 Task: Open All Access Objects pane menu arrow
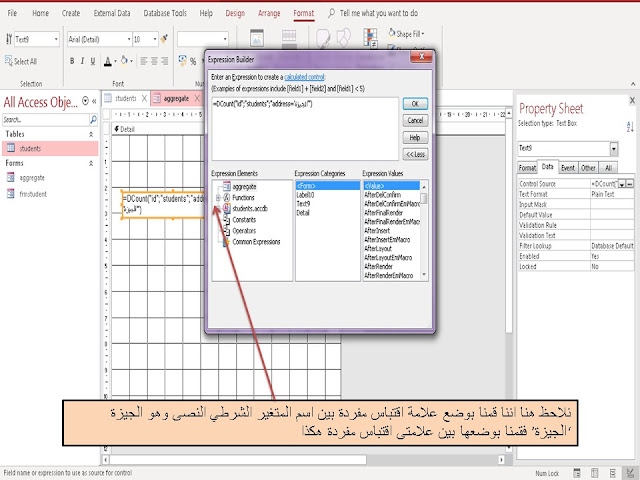[x=85, y=100]
